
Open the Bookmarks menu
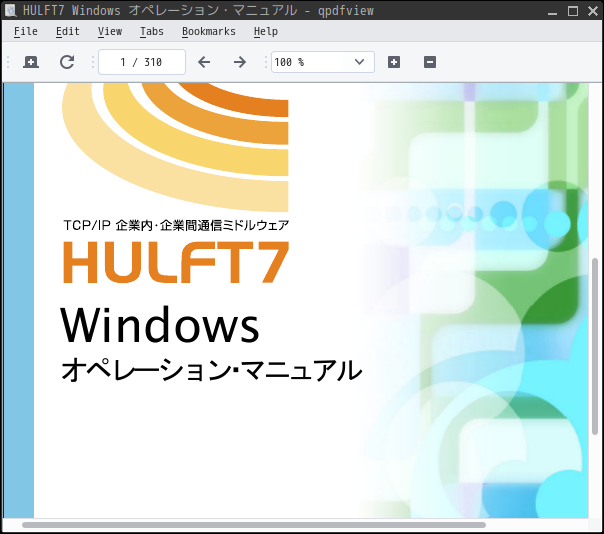209,31
